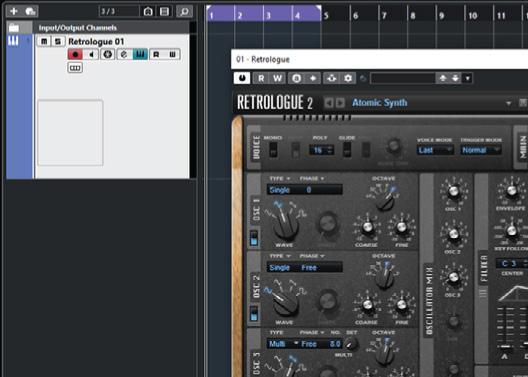
Task: Click the side-chain routing icon in plugin toolbar
Action: coord(332,78)
